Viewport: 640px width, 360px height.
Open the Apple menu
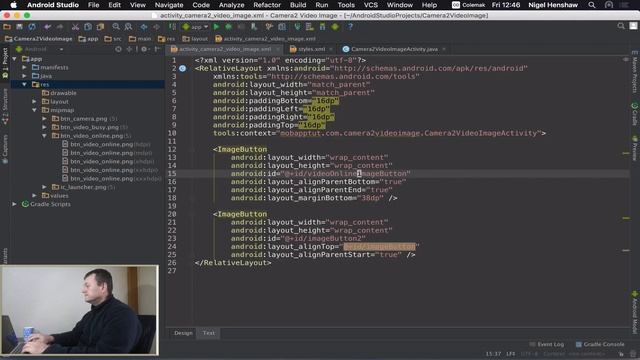click(13, 5)
